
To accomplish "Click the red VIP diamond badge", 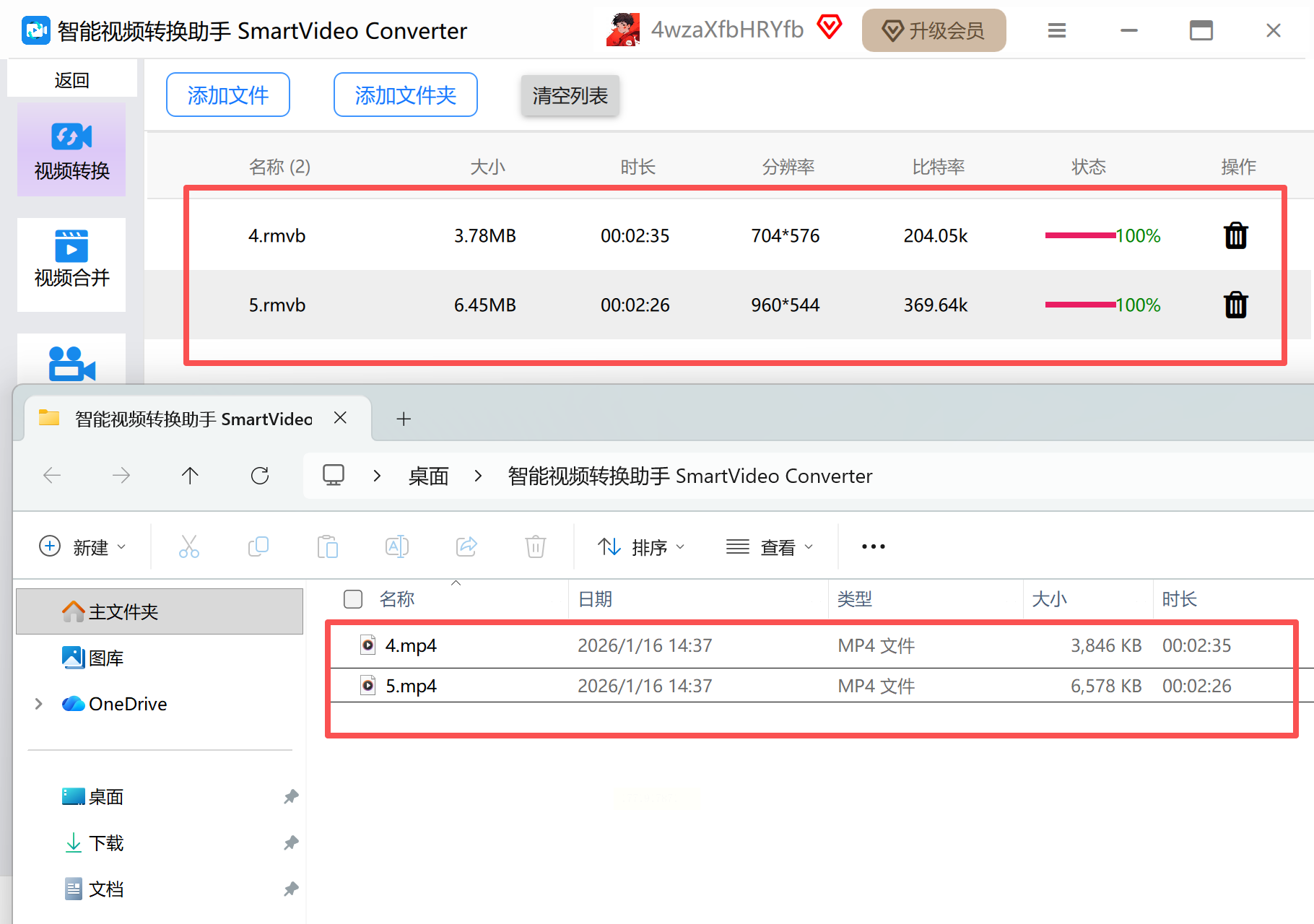I will pyautogui.click(x=830, y=28).
